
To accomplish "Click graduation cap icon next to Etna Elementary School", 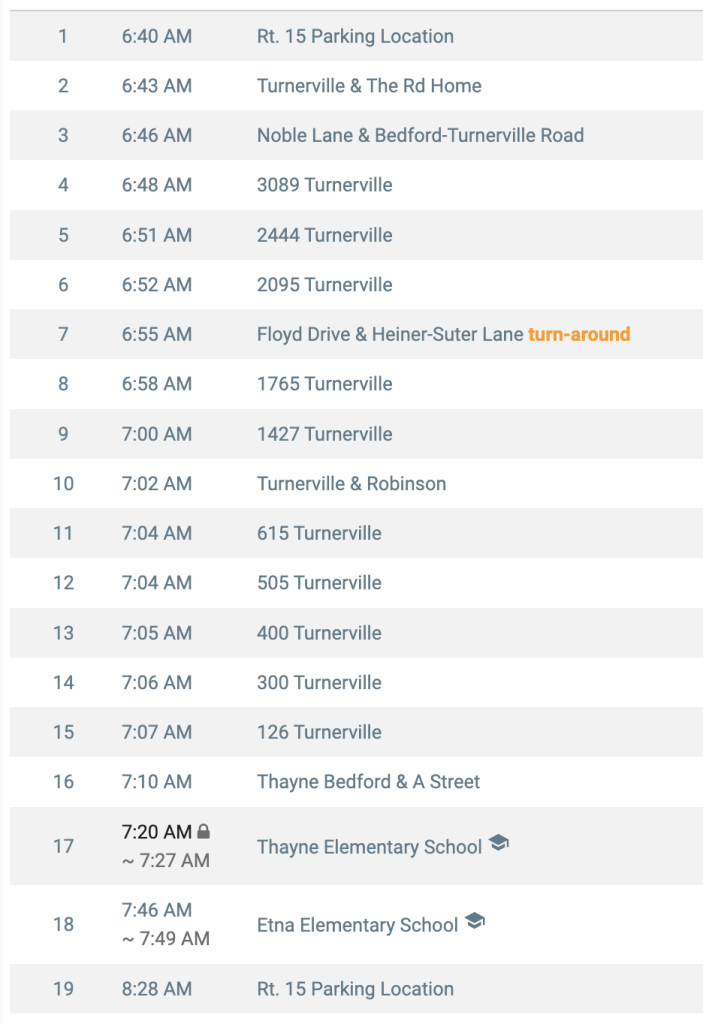I will click(475, 921).
